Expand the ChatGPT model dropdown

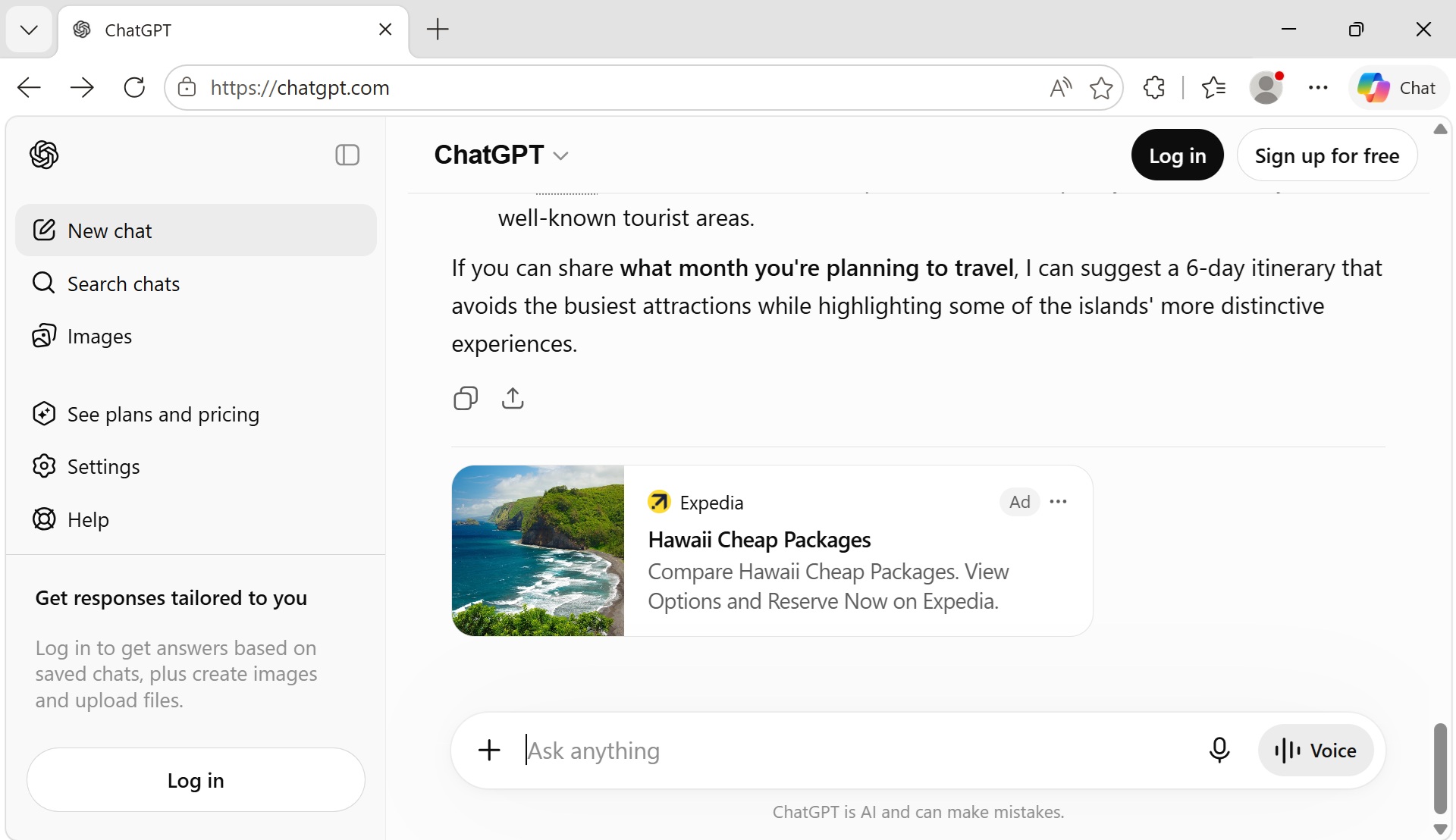[501, 155]
